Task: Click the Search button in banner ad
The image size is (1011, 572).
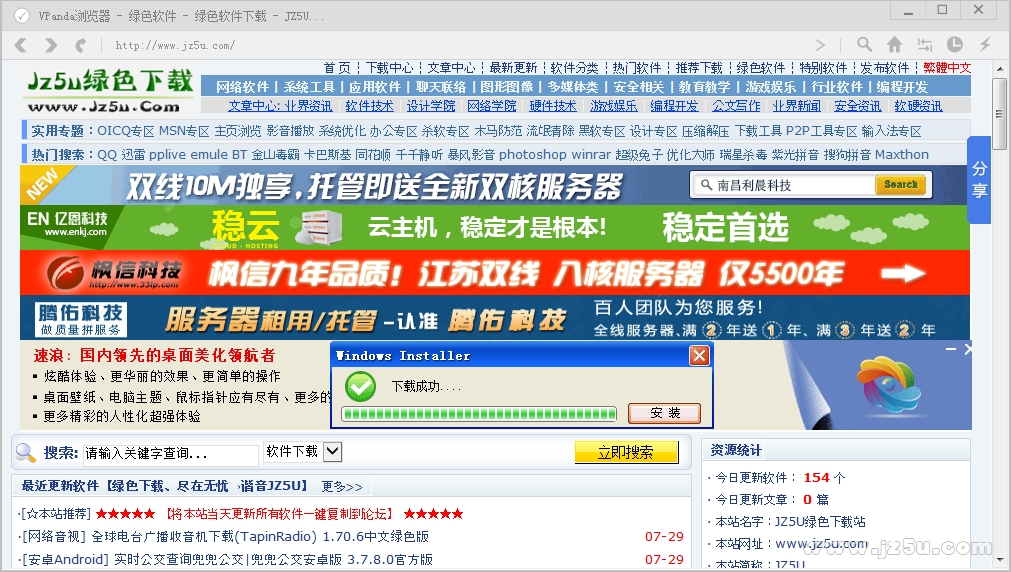Action: pyautogui.click(x=900, y=184)
